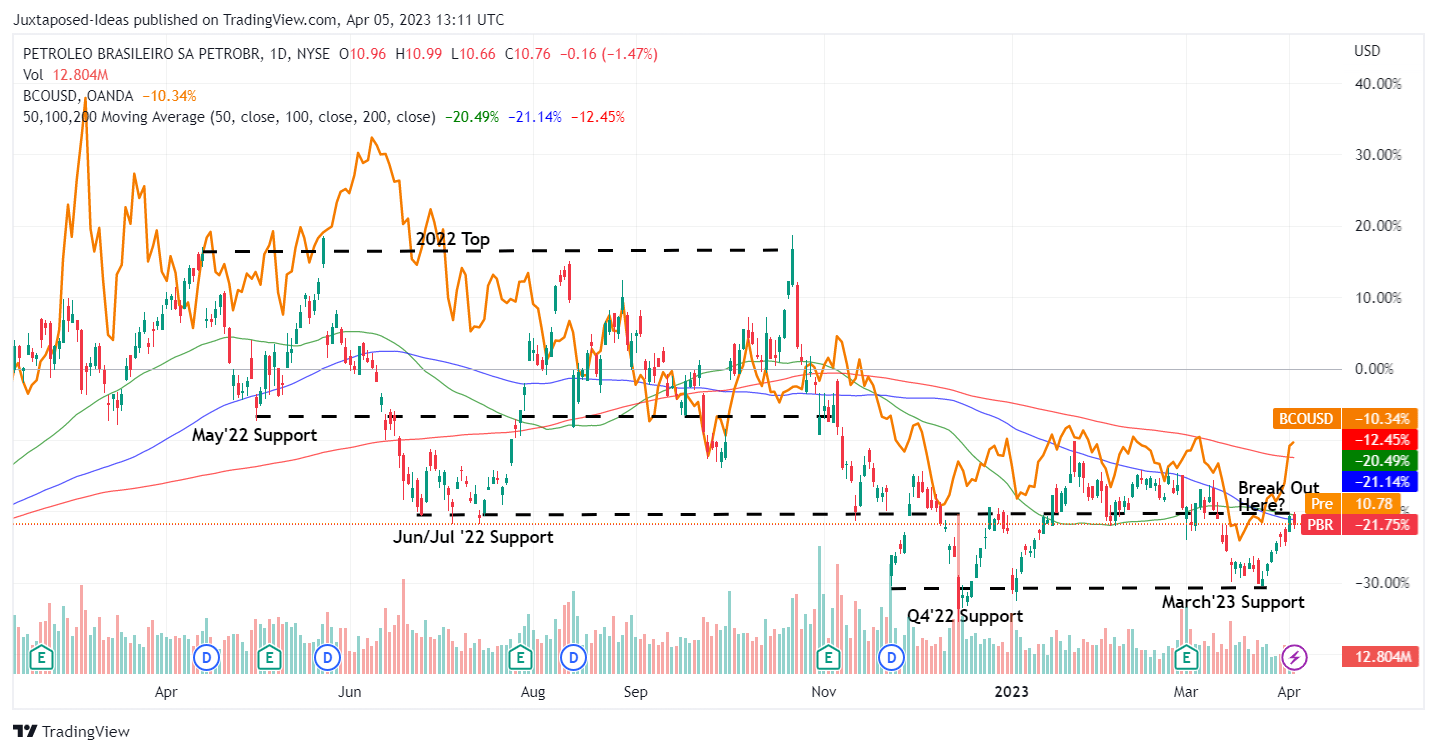Open the earnings 'E' marker near Nov
Screen dimensions: 1437x753
tap(827, 657)
